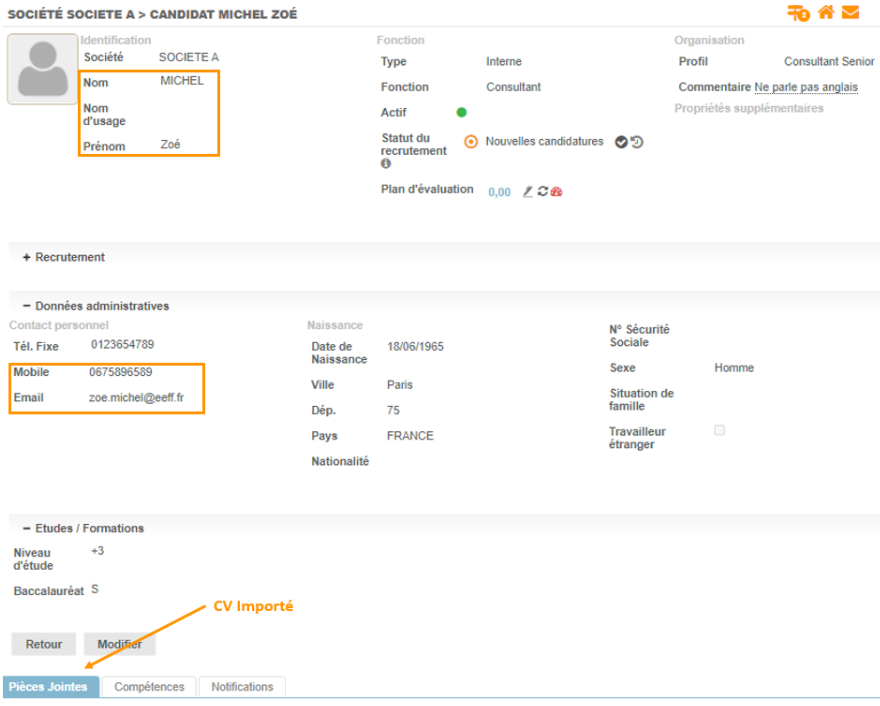Click the green Actif status indicator

click(x=462, y=113)
